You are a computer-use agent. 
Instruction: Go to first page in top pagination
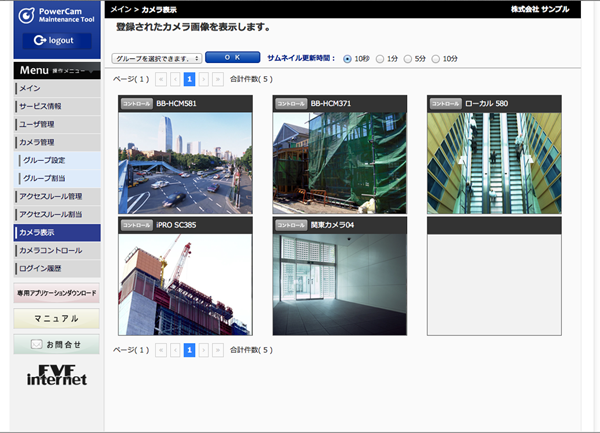[160, 78]
